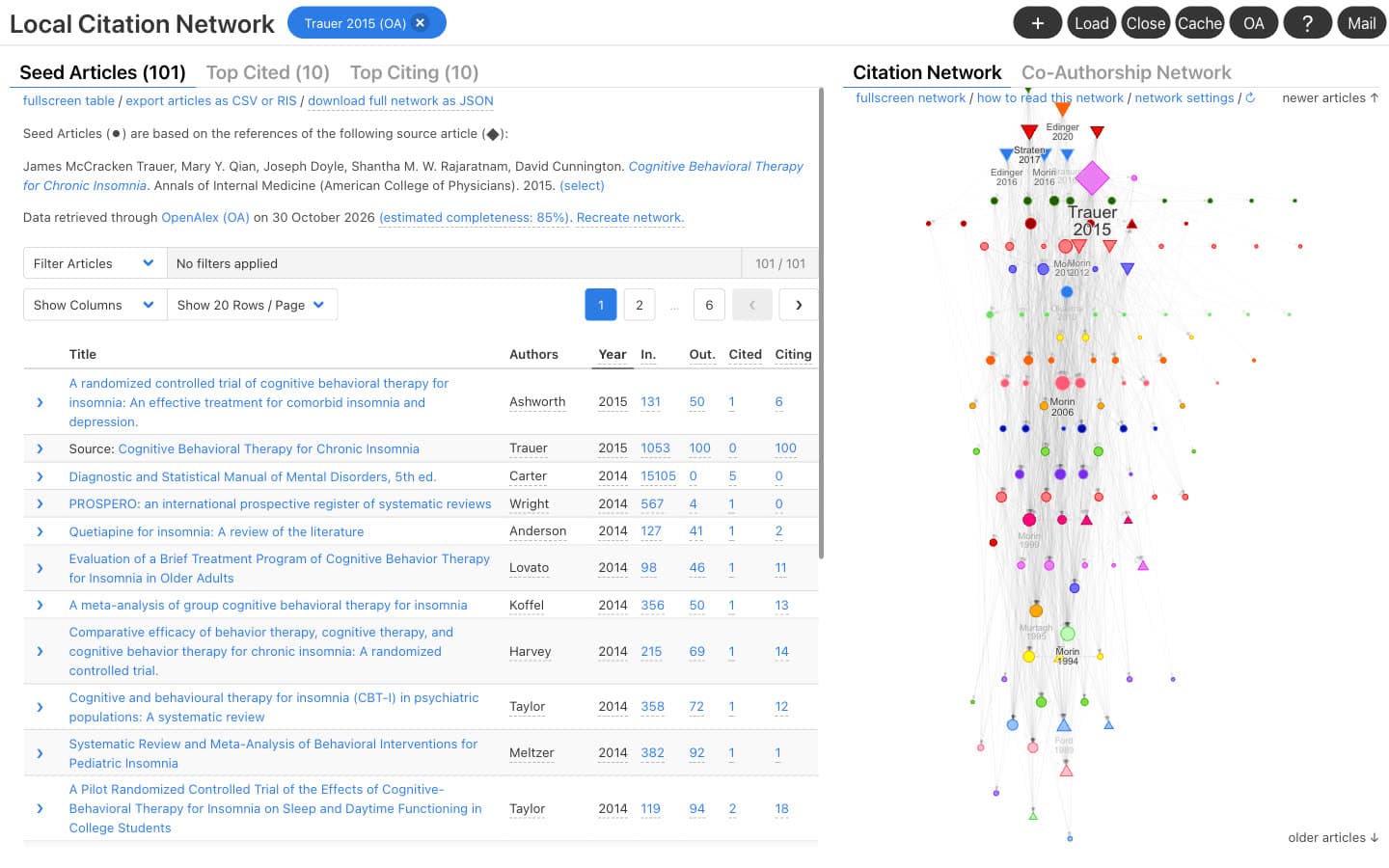Remove the Trauer 2015 (OA) tag

coord(420,23)
